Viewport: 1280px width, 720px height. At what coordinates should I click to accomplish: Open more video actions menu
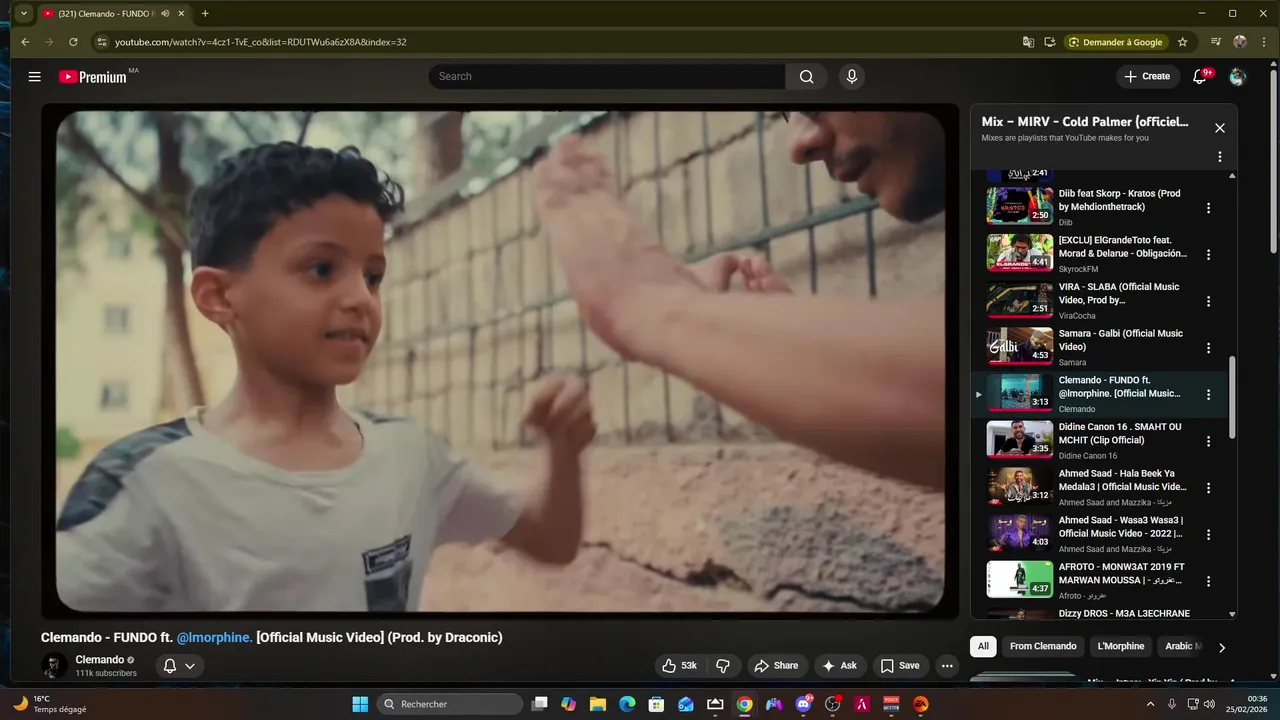pos(947,666)
